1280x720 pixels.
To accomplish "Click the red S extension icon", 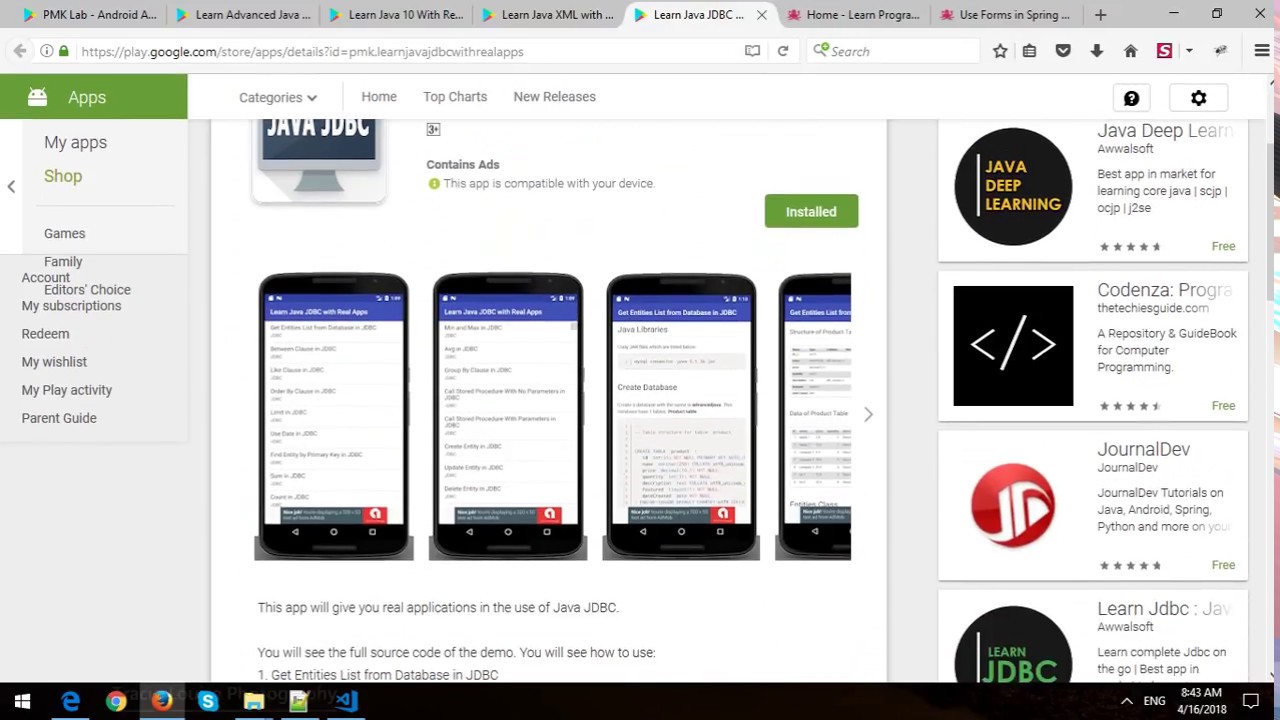I will (1164, 51).
